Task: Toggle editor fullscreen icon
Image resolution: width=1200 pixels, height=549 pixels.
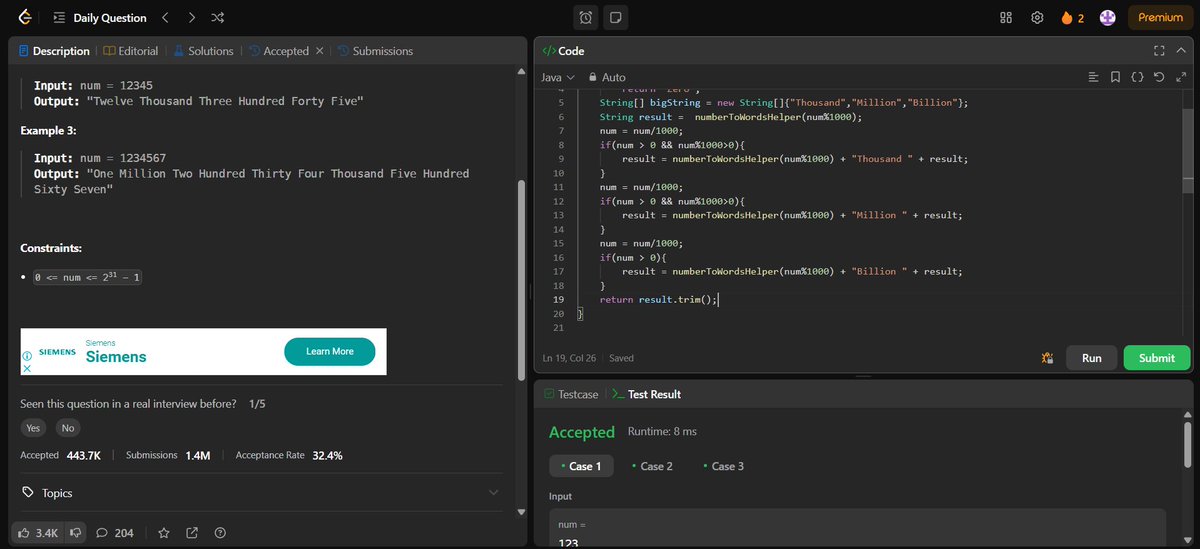Action: 1181,77
